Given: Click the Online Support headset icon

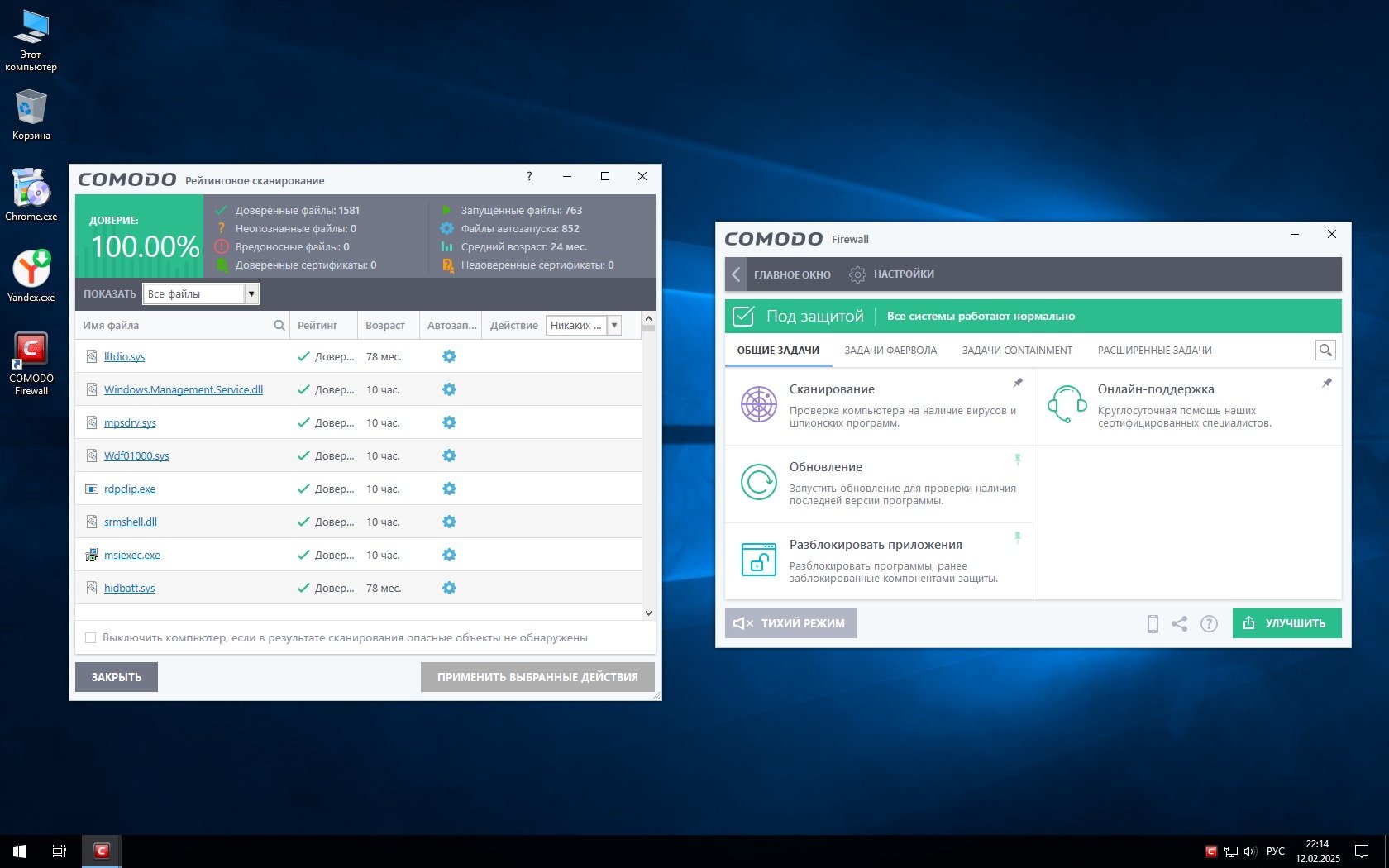Looking at the screenshot, I should (x=1067, y=405).
